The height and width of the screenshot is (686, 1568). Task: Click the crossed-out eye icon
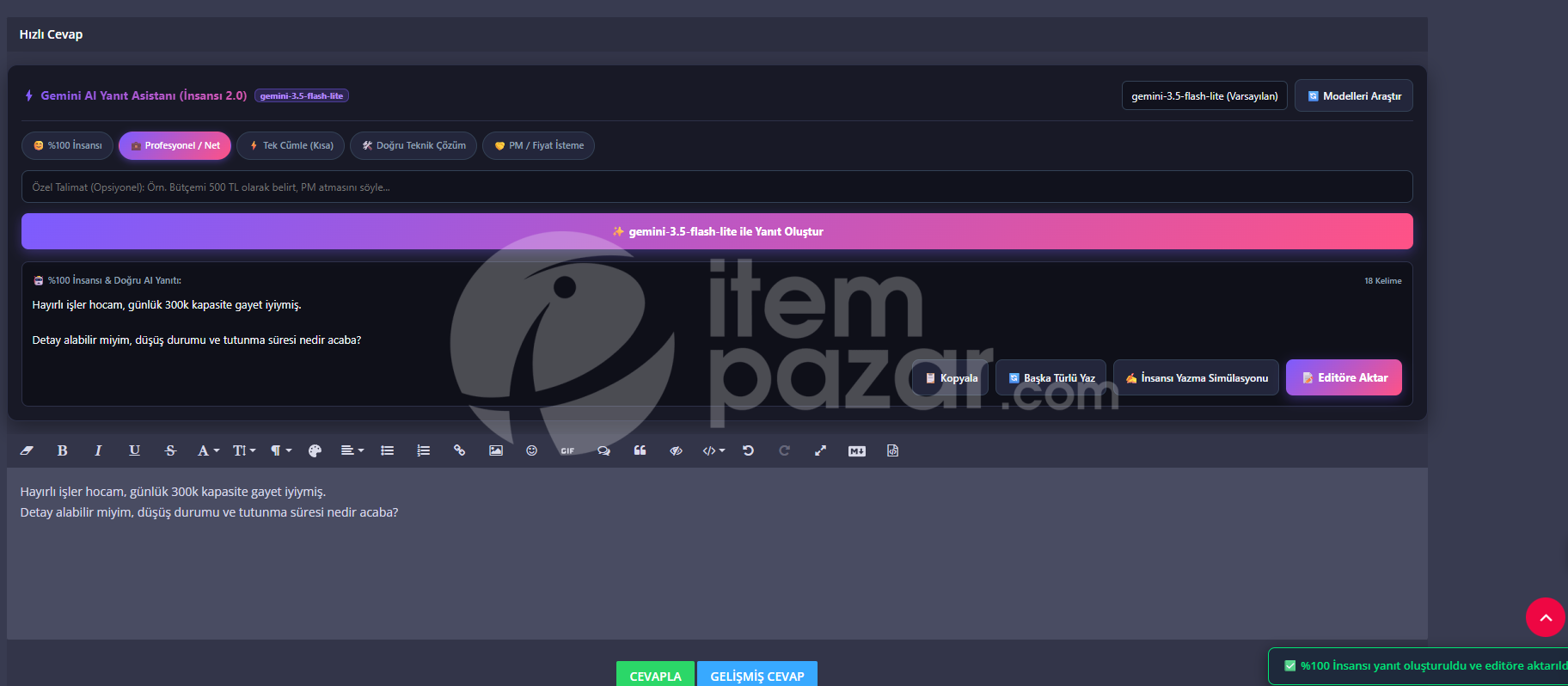(676, 450)
